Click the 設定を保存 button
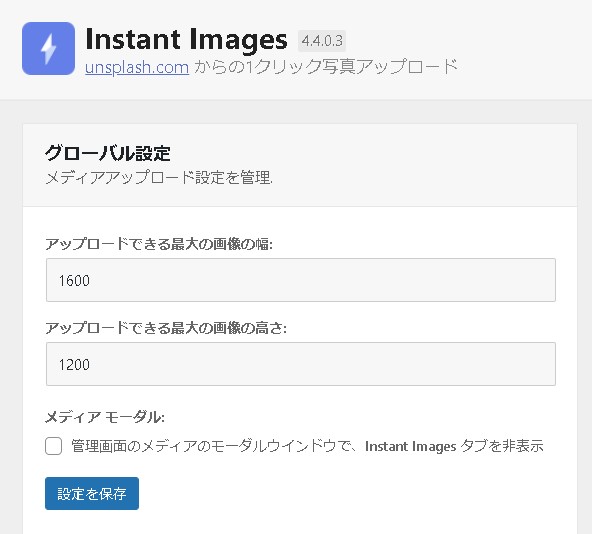592x534 pixels. 92,494
